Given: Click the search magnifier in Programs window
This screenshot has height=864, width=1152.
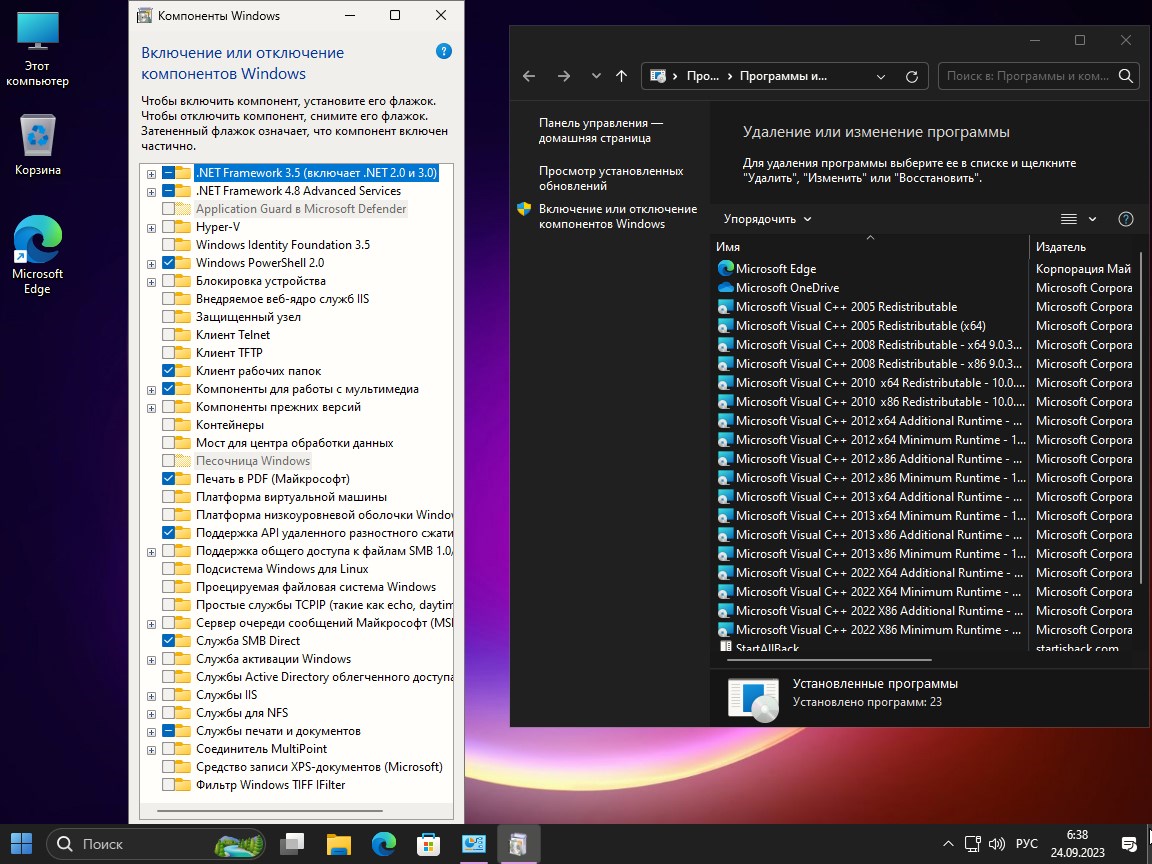Looking at the screenshot, I should click(x=1126, y=76).
